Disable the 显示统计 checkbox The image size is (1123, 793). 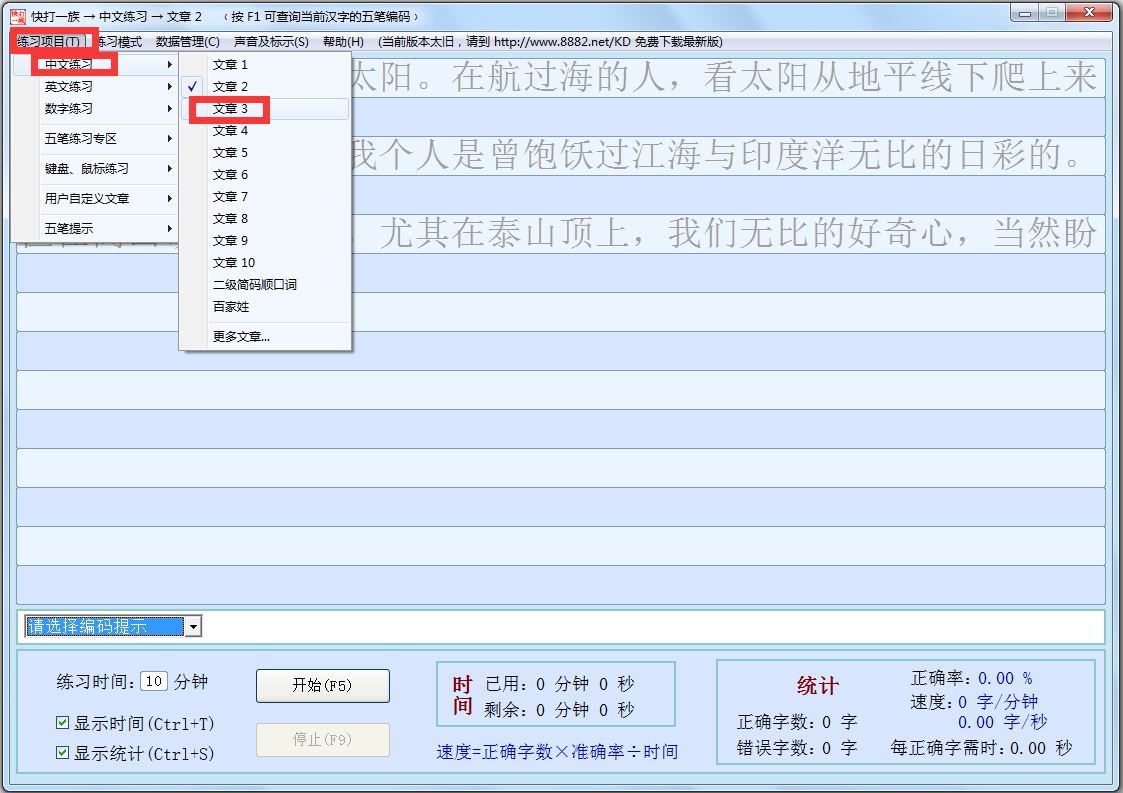[x=62, y=751]
